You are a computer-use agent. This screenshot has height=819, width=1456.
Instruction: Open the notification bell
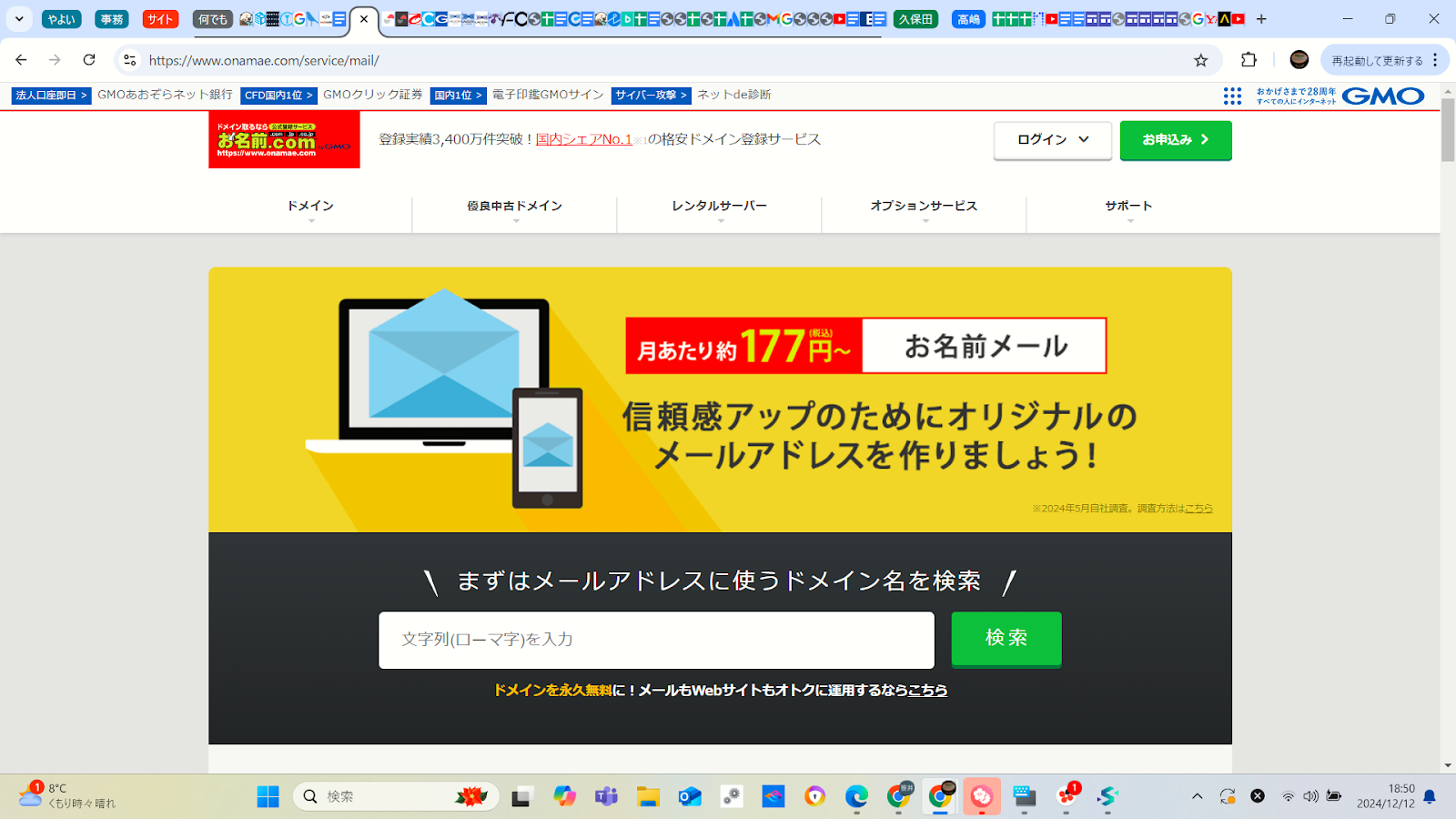(1430, 796)
